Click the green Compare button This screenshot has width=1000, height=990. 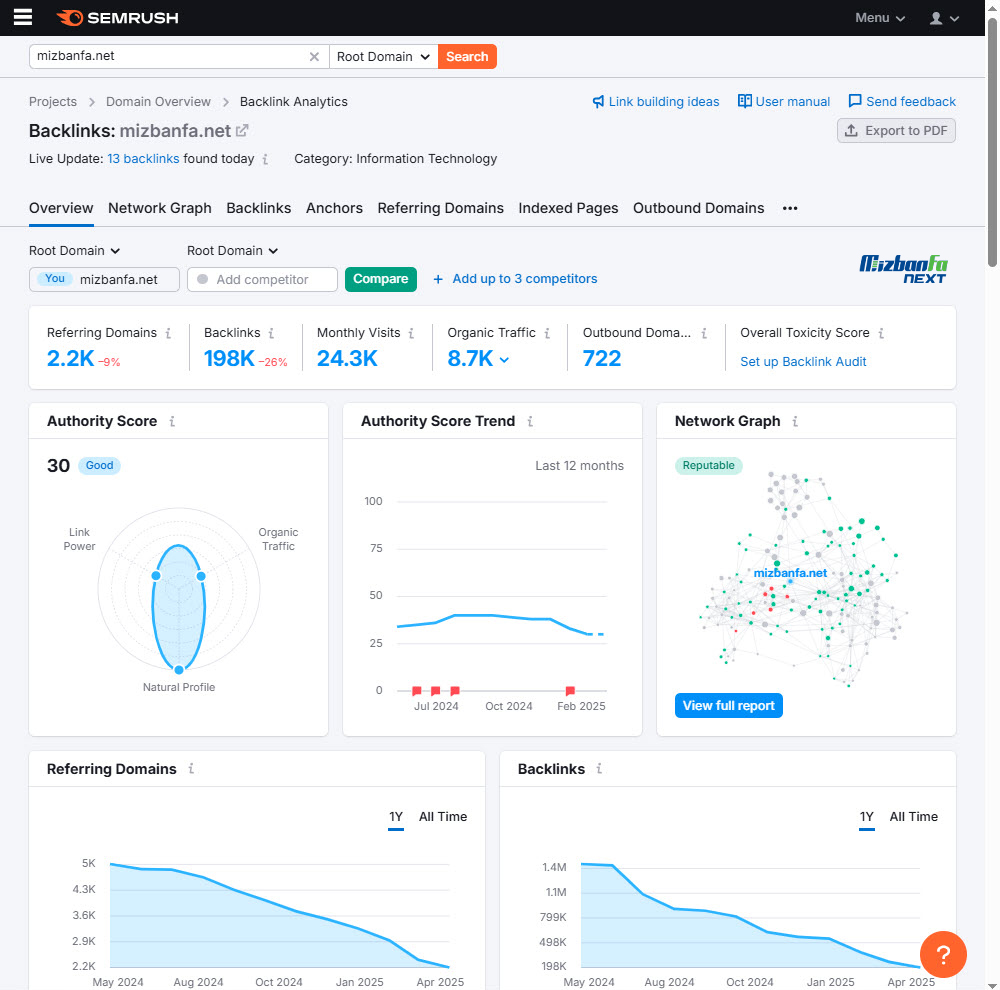pyautogui.click(x=381, y=279)
